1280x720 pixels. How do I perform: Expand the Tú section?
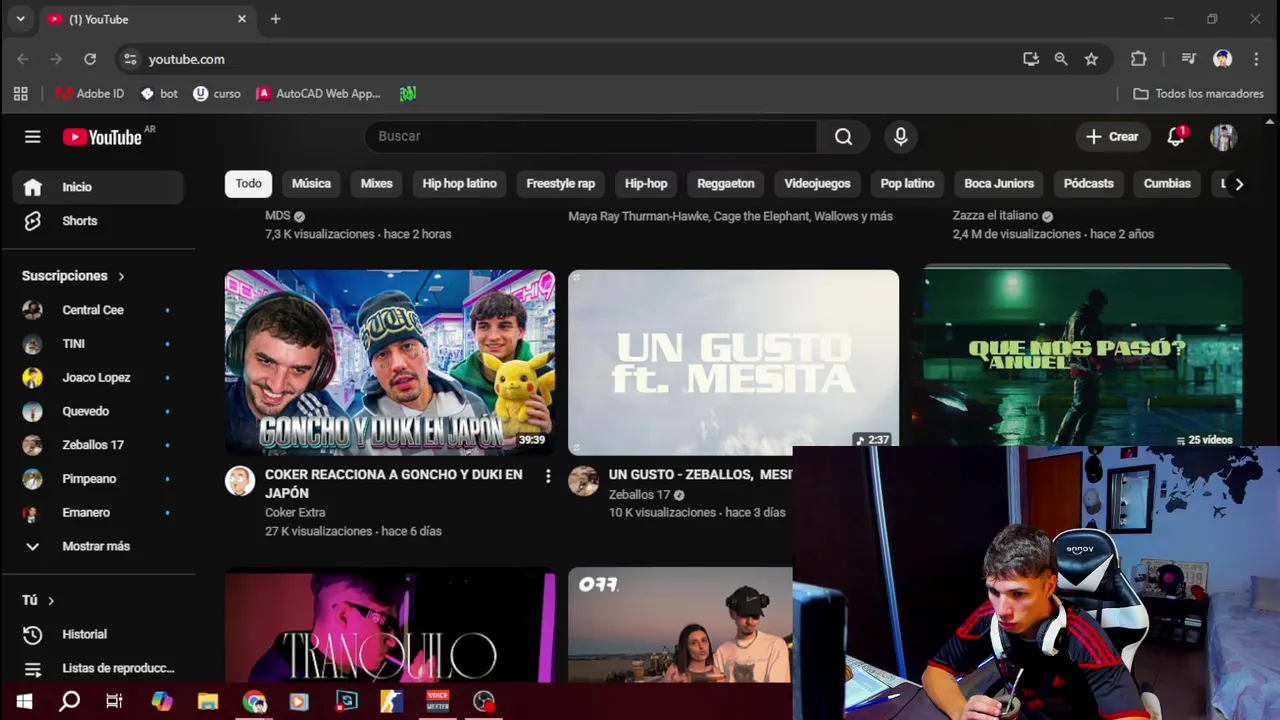[38, 600]
